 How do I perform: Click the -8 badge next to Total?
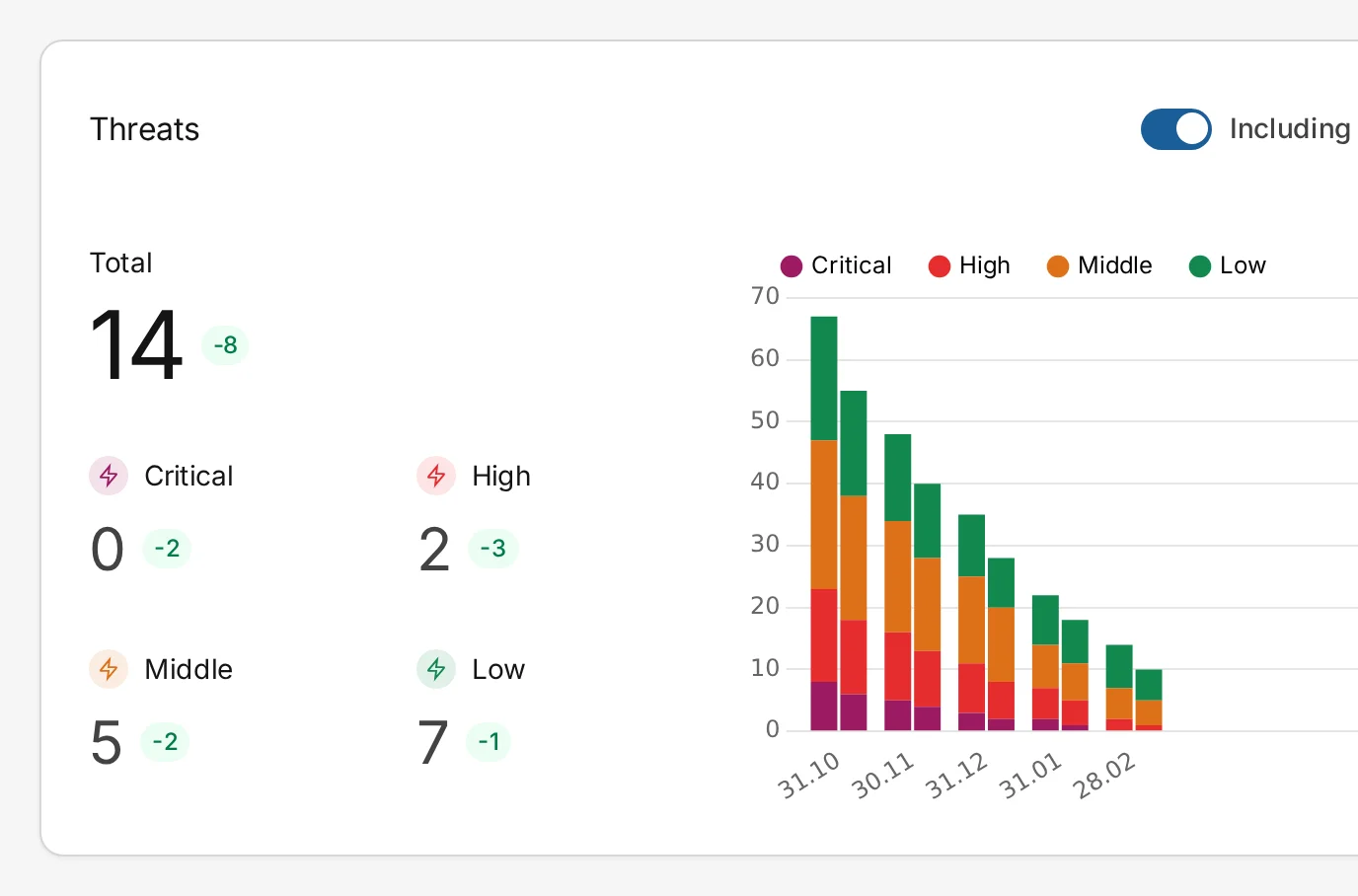225,344
